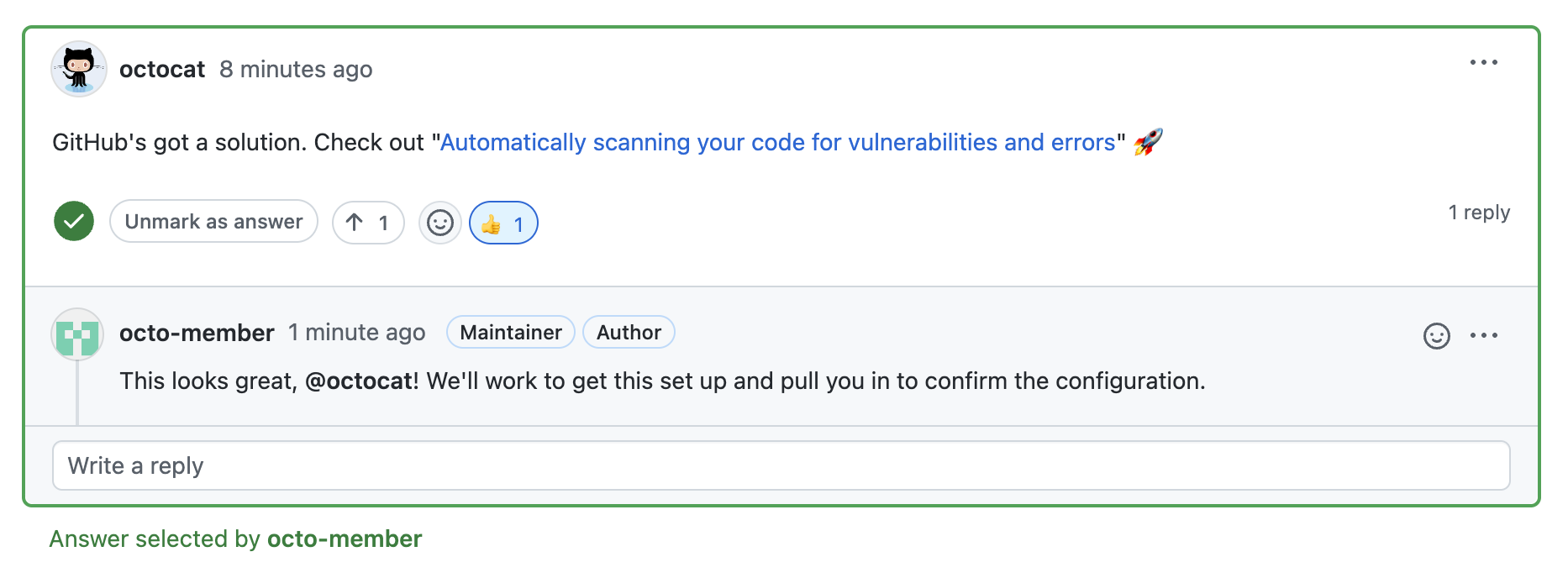
Task: Open octocat's profile via username
Action: (162, 70)
